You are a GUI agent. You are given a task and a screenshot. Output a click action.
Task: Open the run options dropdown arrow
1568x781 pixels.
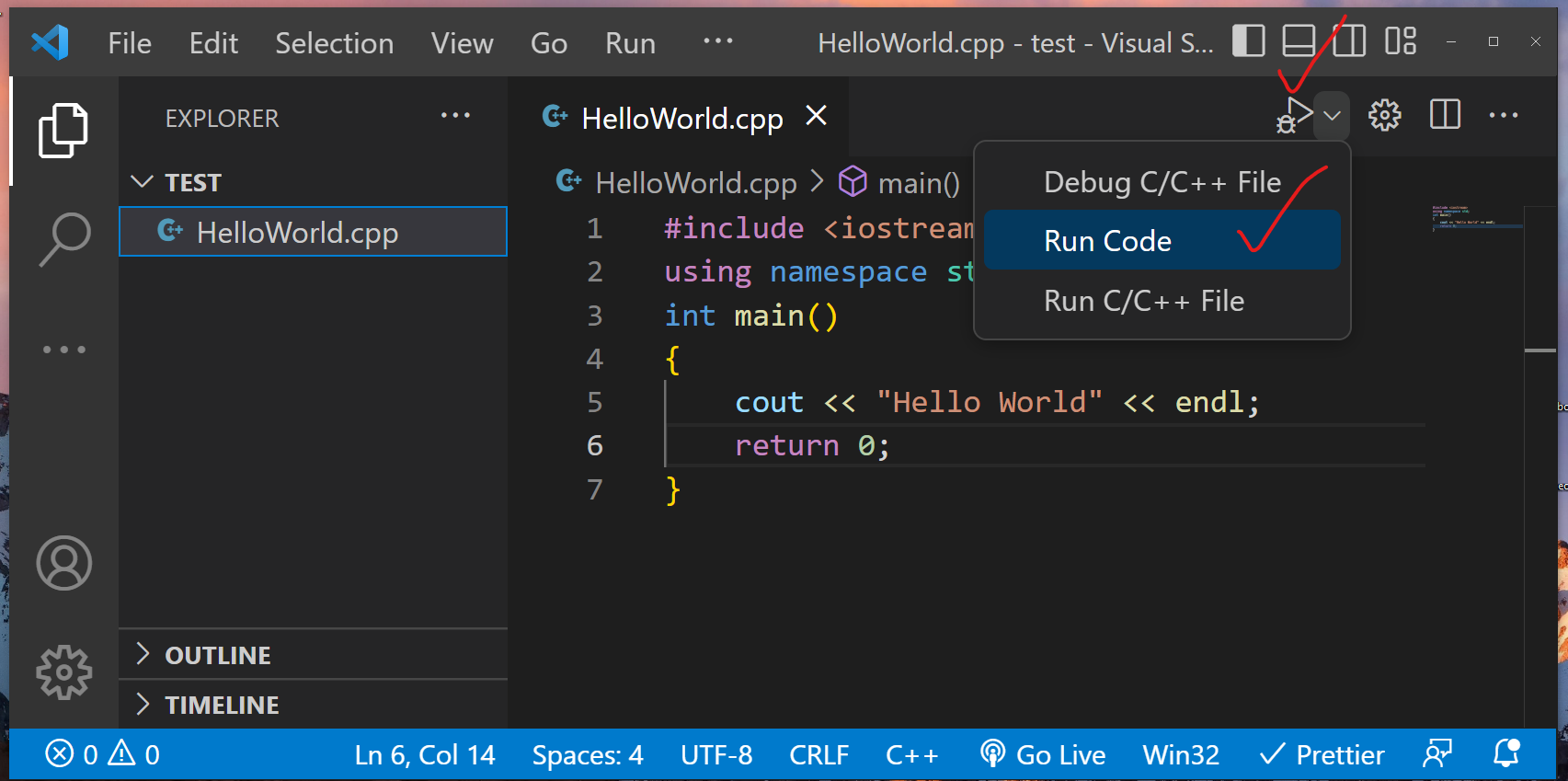(x=1332, y=116)
